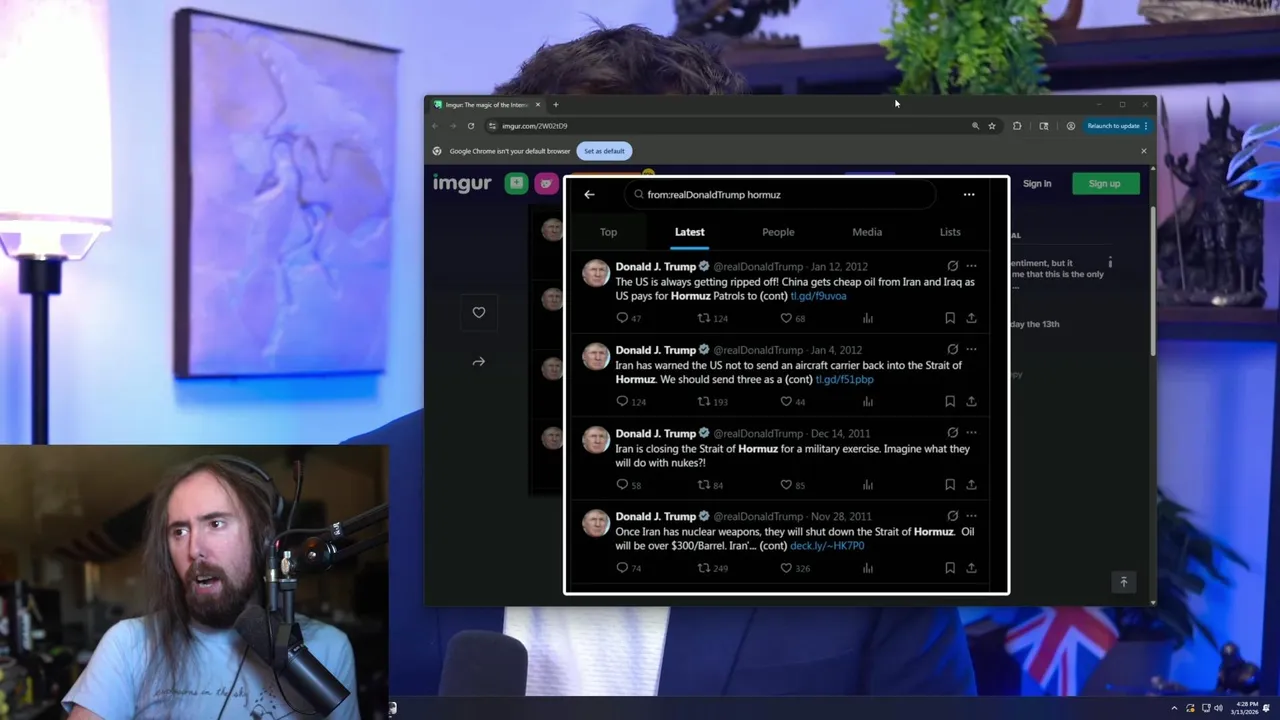Screen dimensions: 1280x720
Task: Share the Dec 14, 2011 tweet
Action: [x=971, y=485]
